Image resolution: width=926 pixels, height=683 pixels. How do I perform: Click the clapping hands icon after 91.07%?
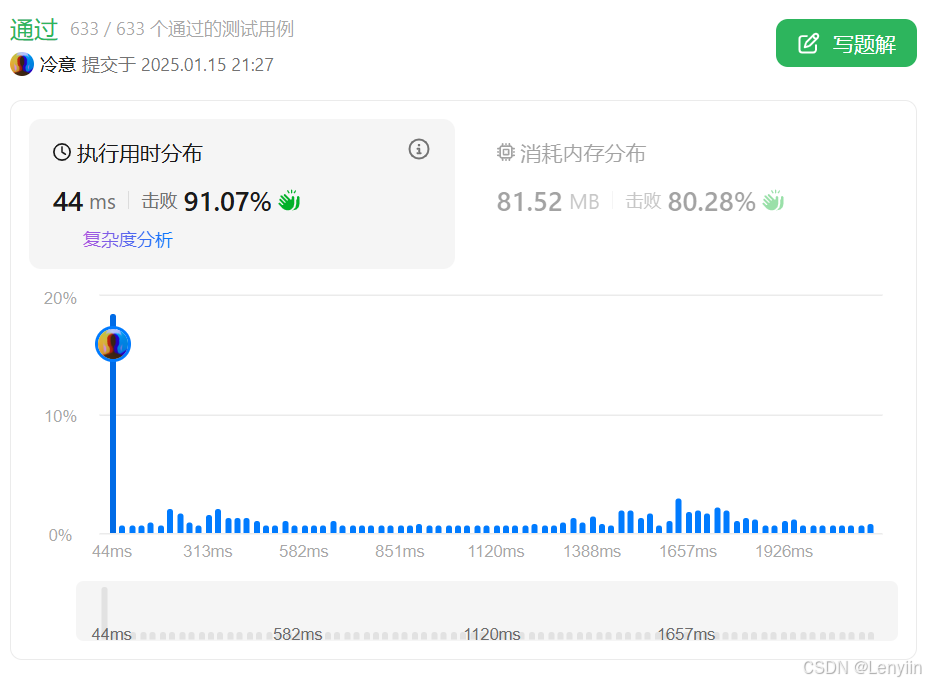pos(289,201)
